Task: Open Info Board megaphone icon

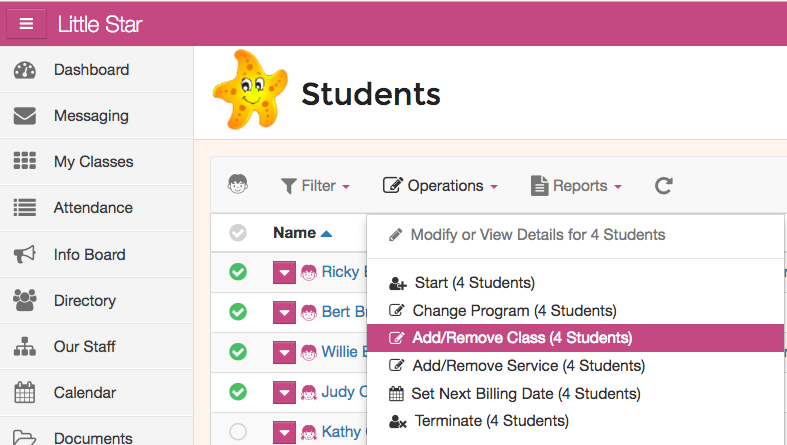Action: [x=25, y=255]
